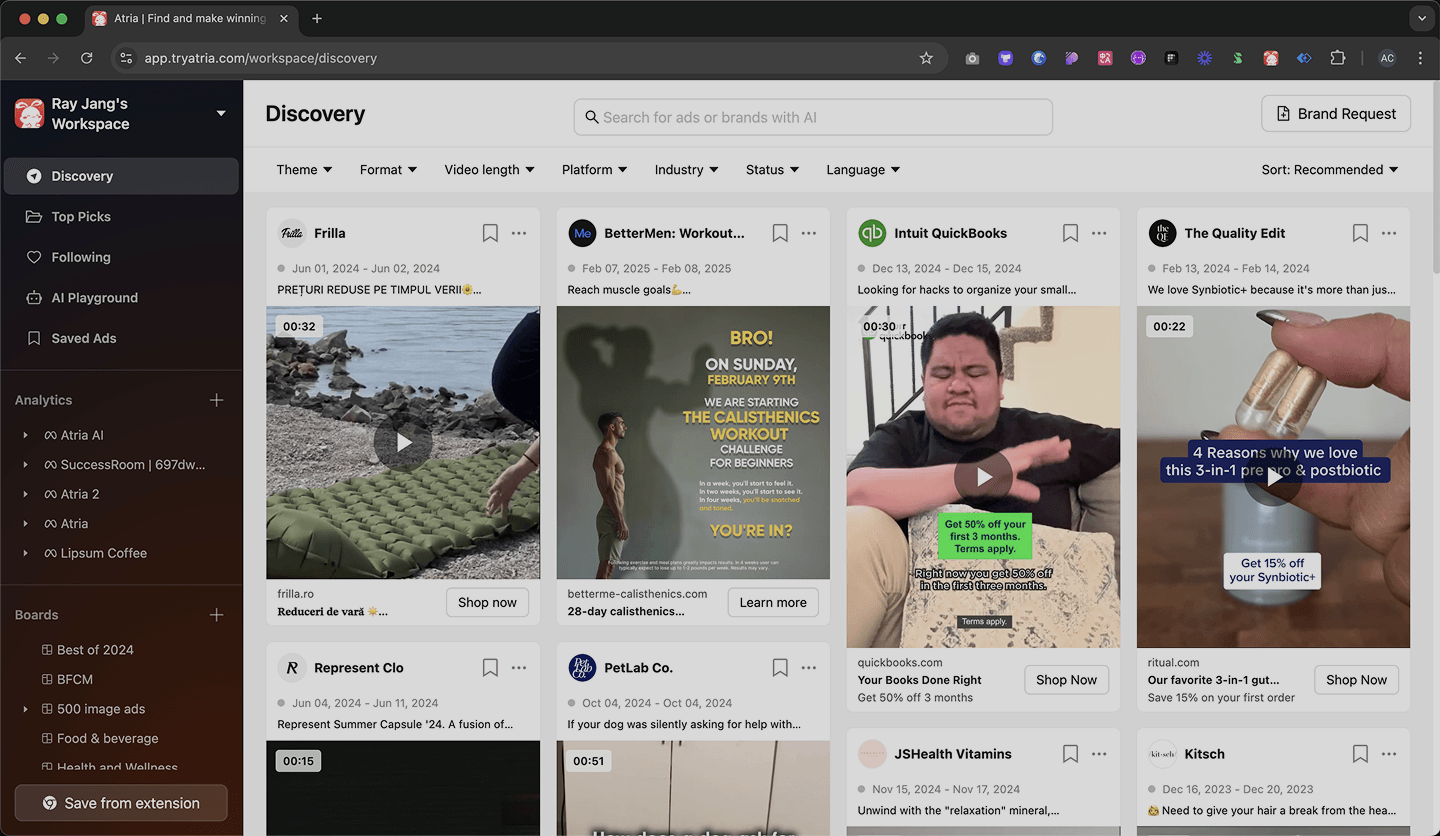The width and height of the screenshot is (1440, 836).
Task: Click Shop Now on ritual.com ad
Action: click(x=1356, y=680)
